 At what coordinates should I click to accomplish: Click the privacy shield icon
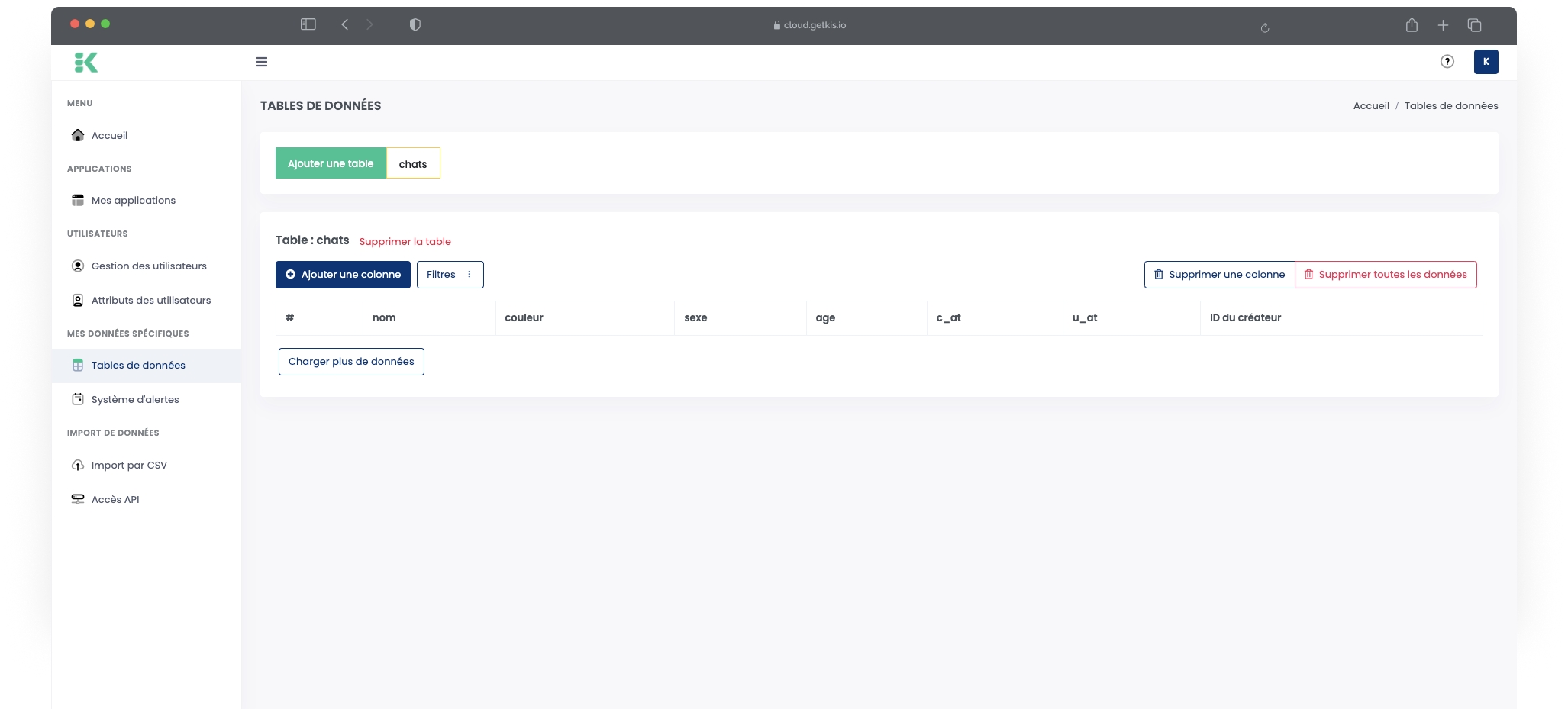pyautogui.click(x=415, y=24)
